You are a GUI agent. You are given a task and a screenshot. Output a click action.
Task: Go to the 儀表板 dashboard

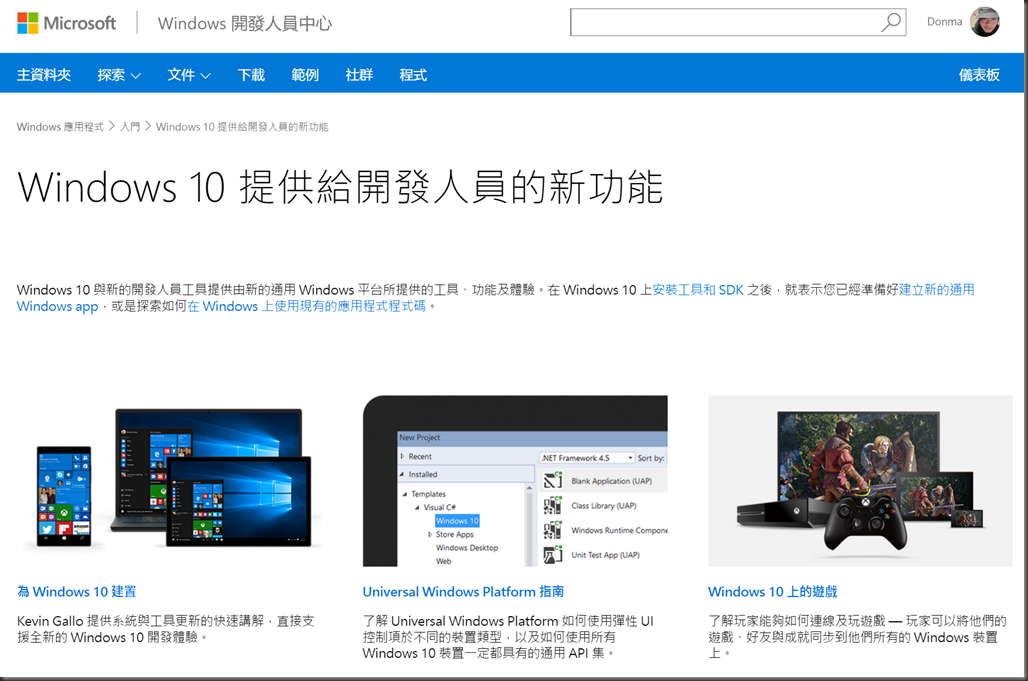(979, 75)
